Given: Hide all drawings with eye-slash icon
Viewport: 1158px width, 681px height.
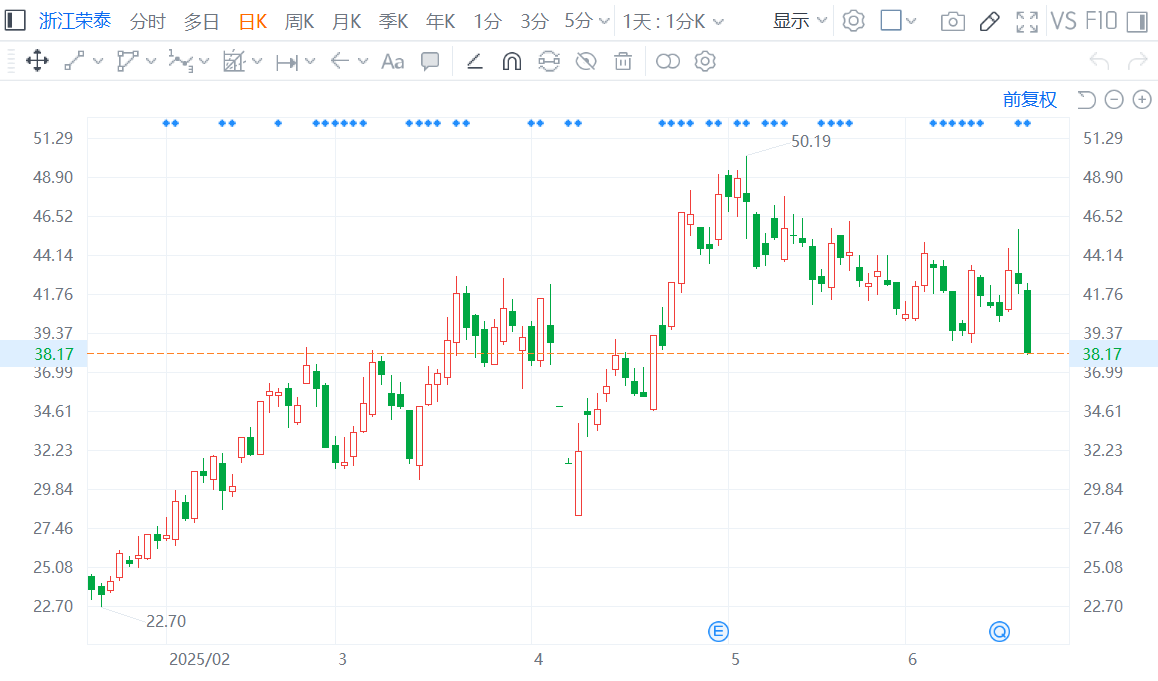Looking at the screenshot, I should click(586, 61).
